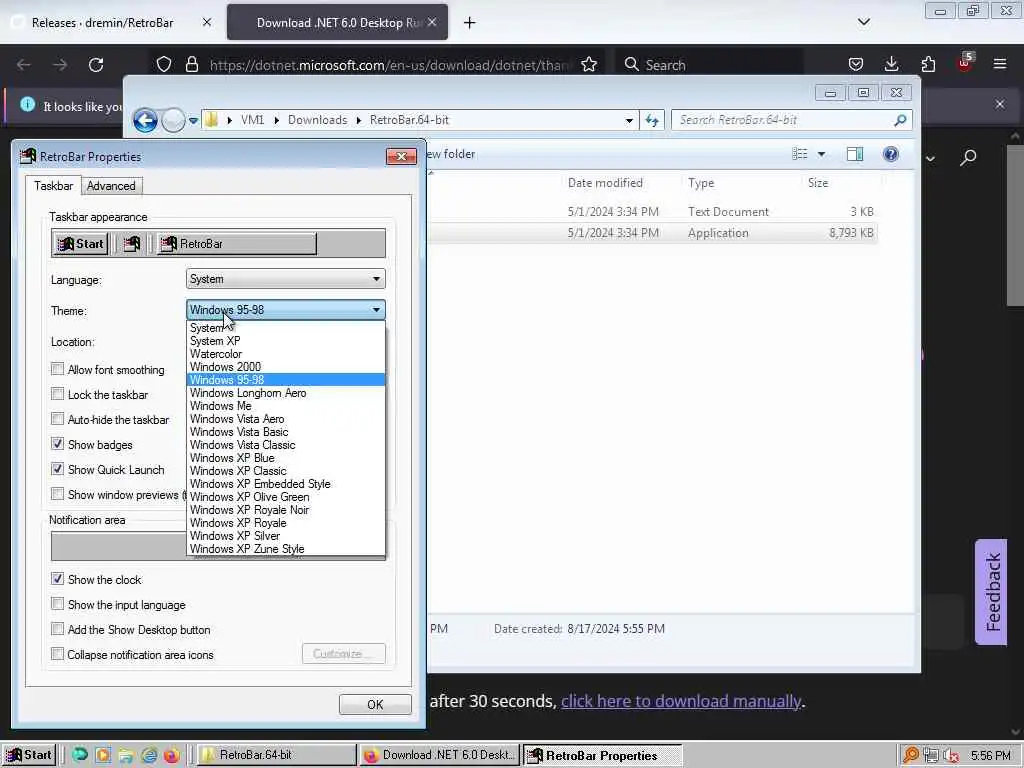Open the Firefox extensions puzzle icon

coord(928,64)
